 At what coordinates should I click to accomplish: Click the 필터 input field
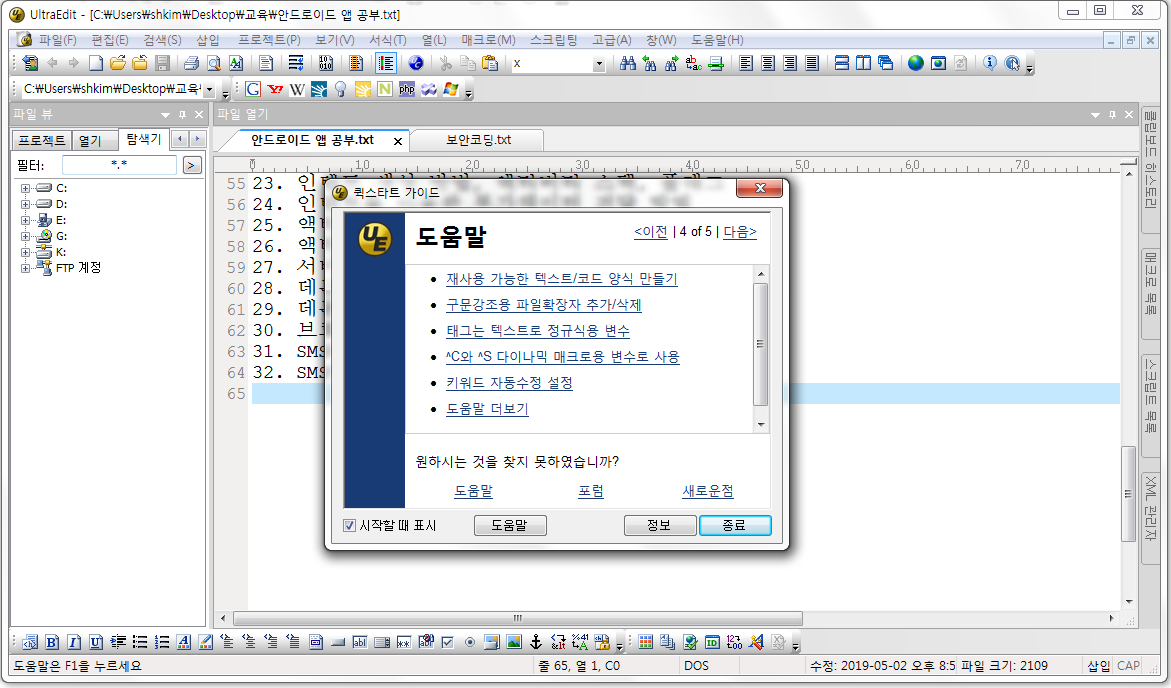(x=119, y=165)
